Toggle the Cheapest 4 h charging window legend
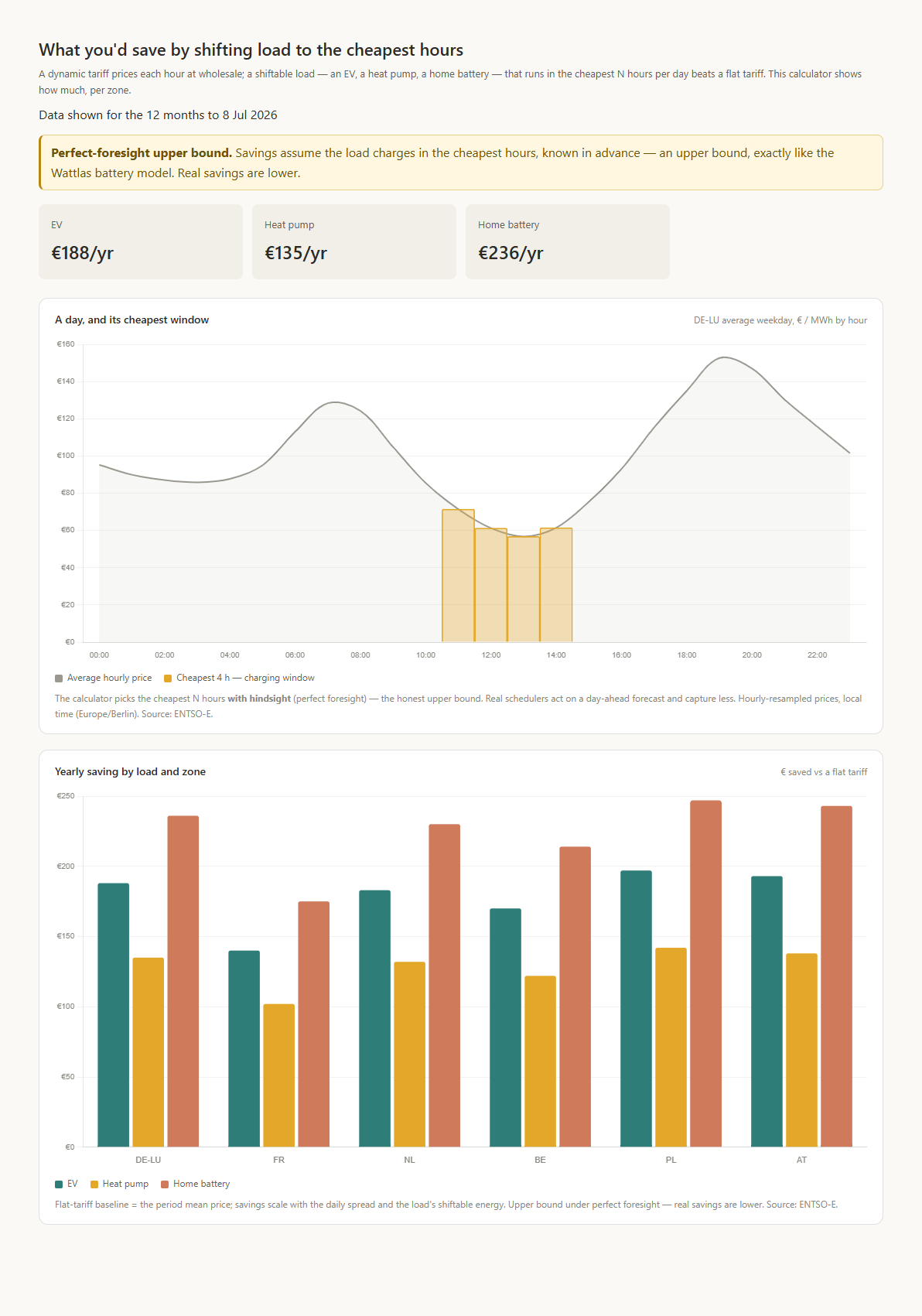922x1316 pixels. pos(239,678)
